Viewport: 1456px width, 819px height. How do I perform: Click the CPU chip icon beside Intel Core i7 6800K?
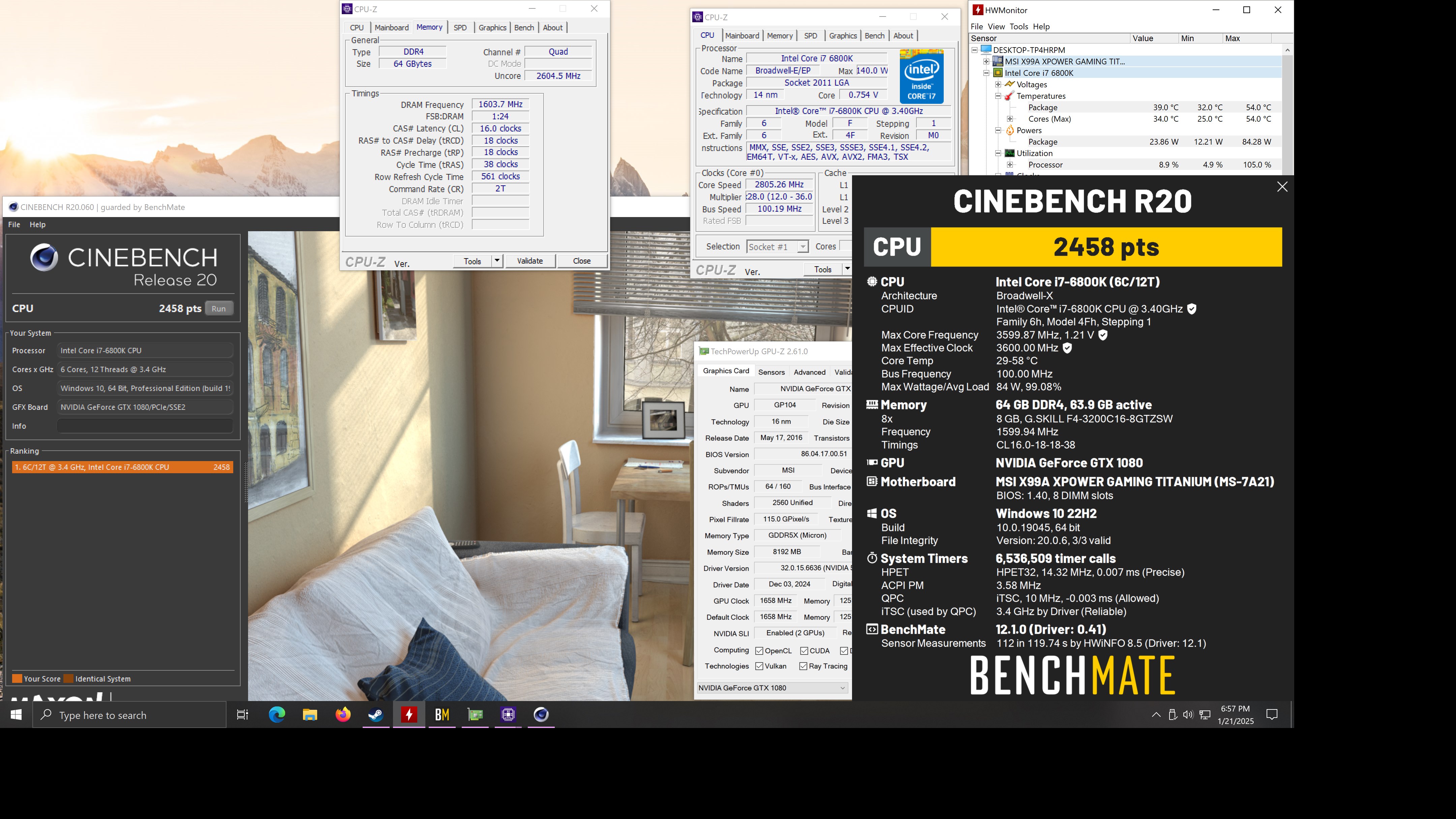point(998,73)
